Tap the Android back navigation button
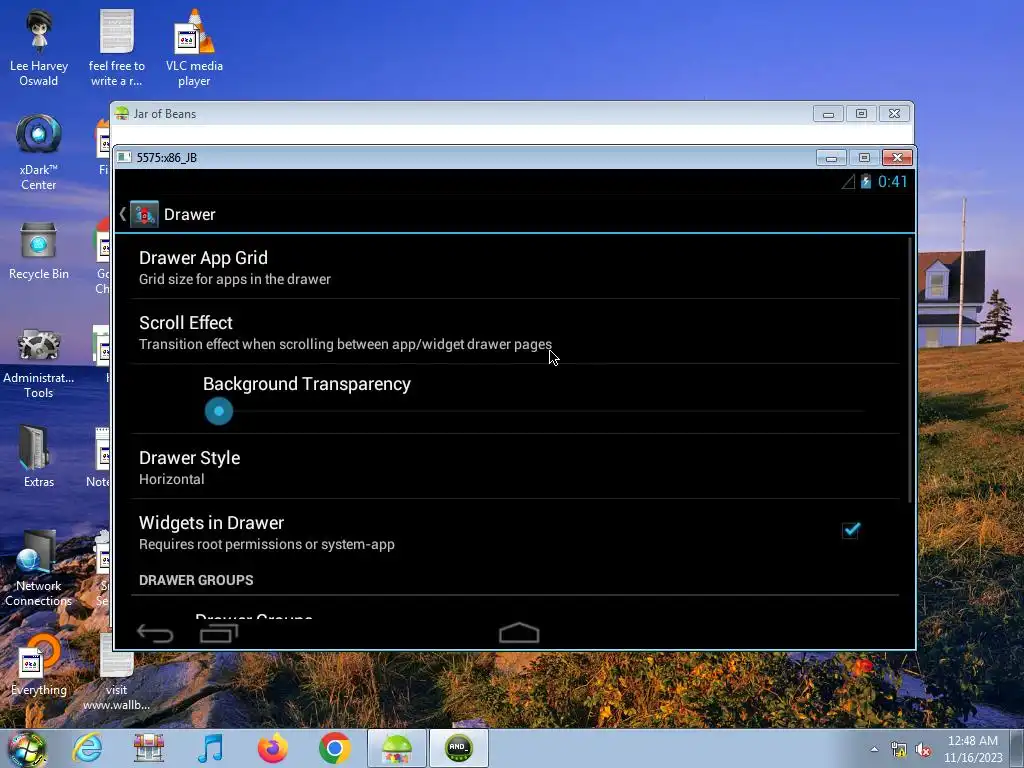The image size is (1024, 768). [x=155, y=633]
